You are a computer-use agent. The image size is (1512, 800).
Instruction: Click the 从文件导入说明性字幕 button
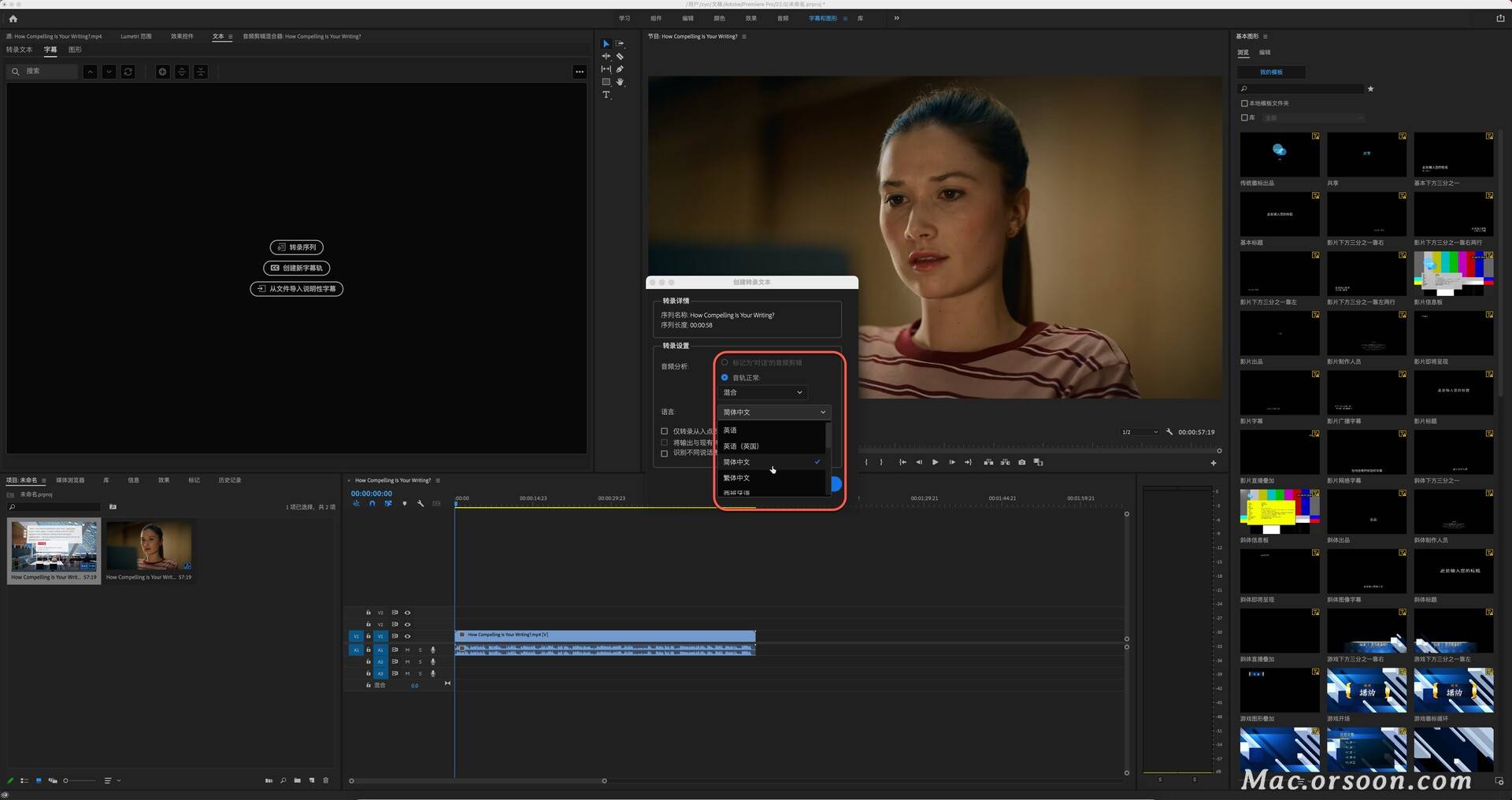[297, 289]
